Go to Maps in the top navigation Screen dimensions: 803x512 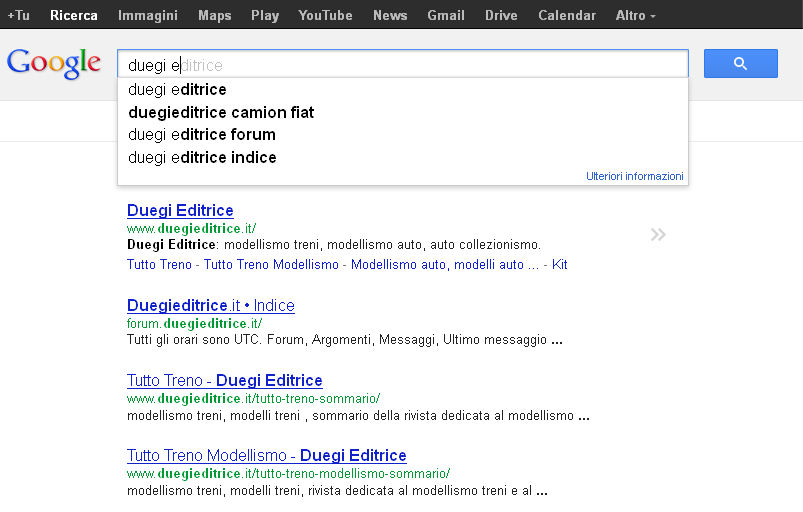(x=214, y=15)
